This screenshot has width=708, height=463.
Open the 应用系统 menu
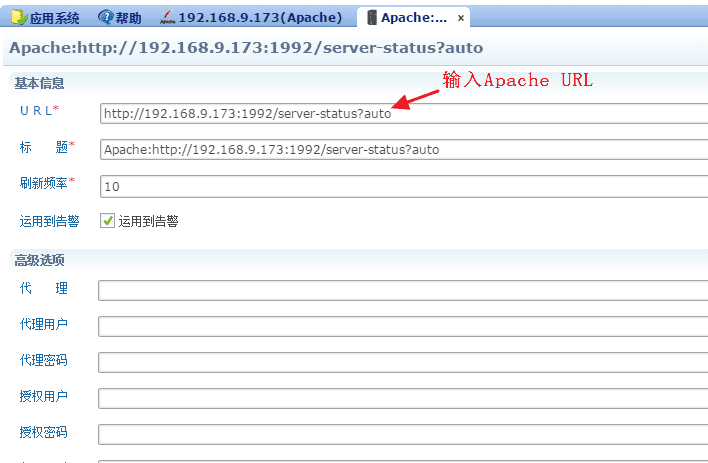coord(45,18)
